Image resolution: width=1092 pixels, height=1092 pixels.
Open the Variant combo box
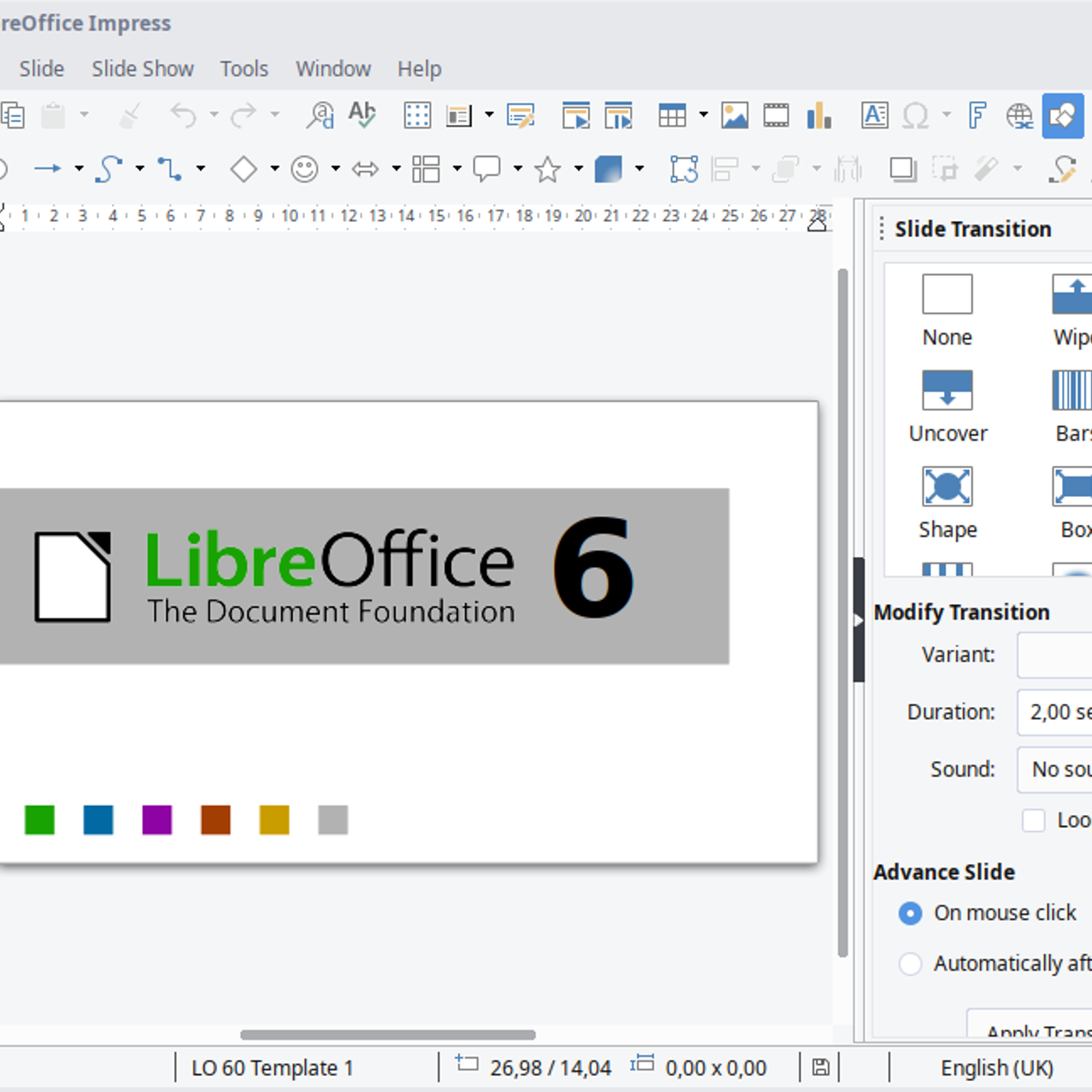[1054, 655]
